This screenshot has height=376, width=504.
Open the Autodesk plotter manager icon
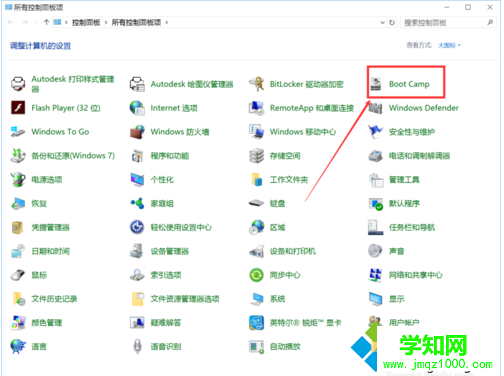pyautogui.click(x=137, y=84)
